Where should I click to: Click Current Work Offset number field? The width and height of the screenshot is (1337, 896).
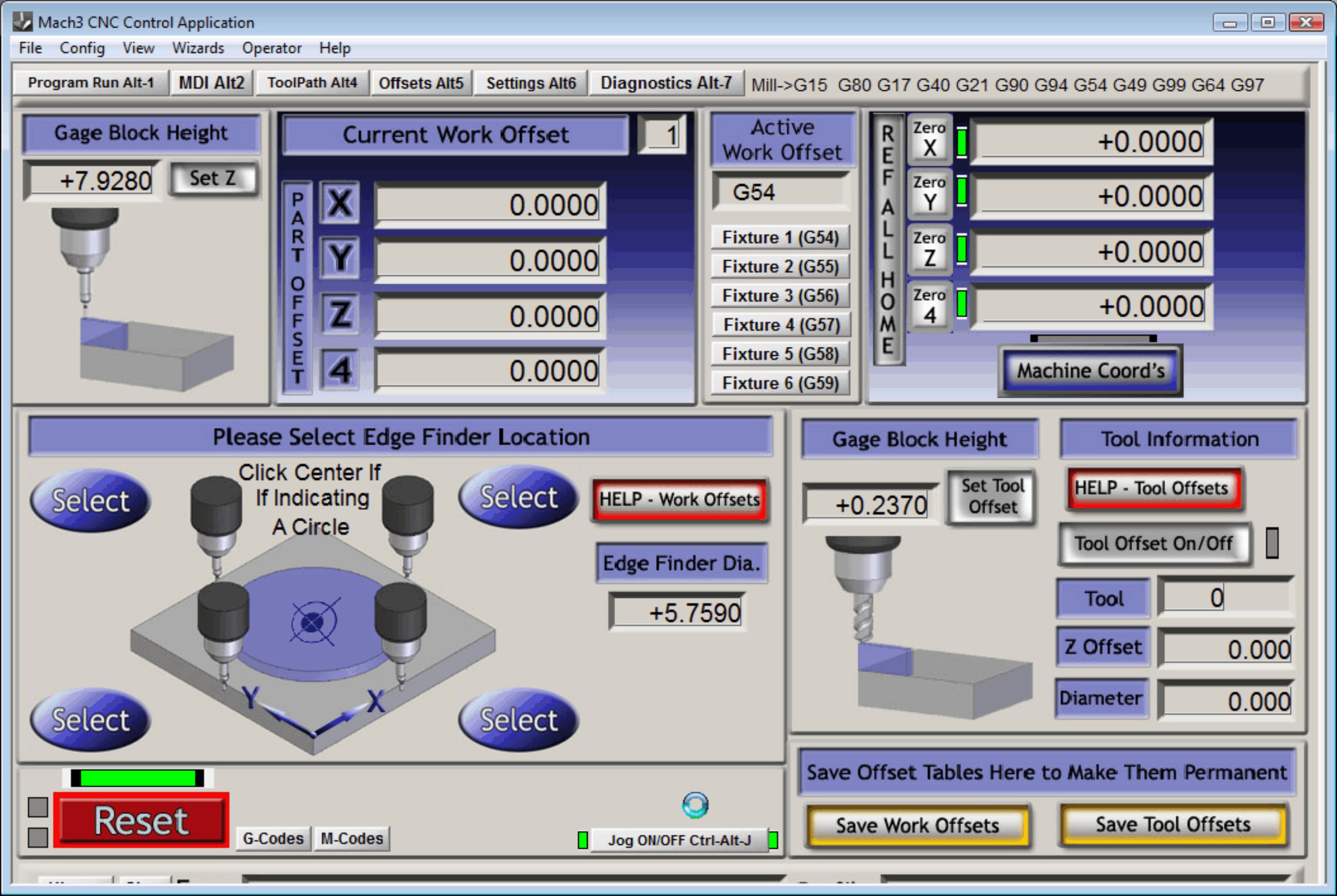tap(662, 135)
